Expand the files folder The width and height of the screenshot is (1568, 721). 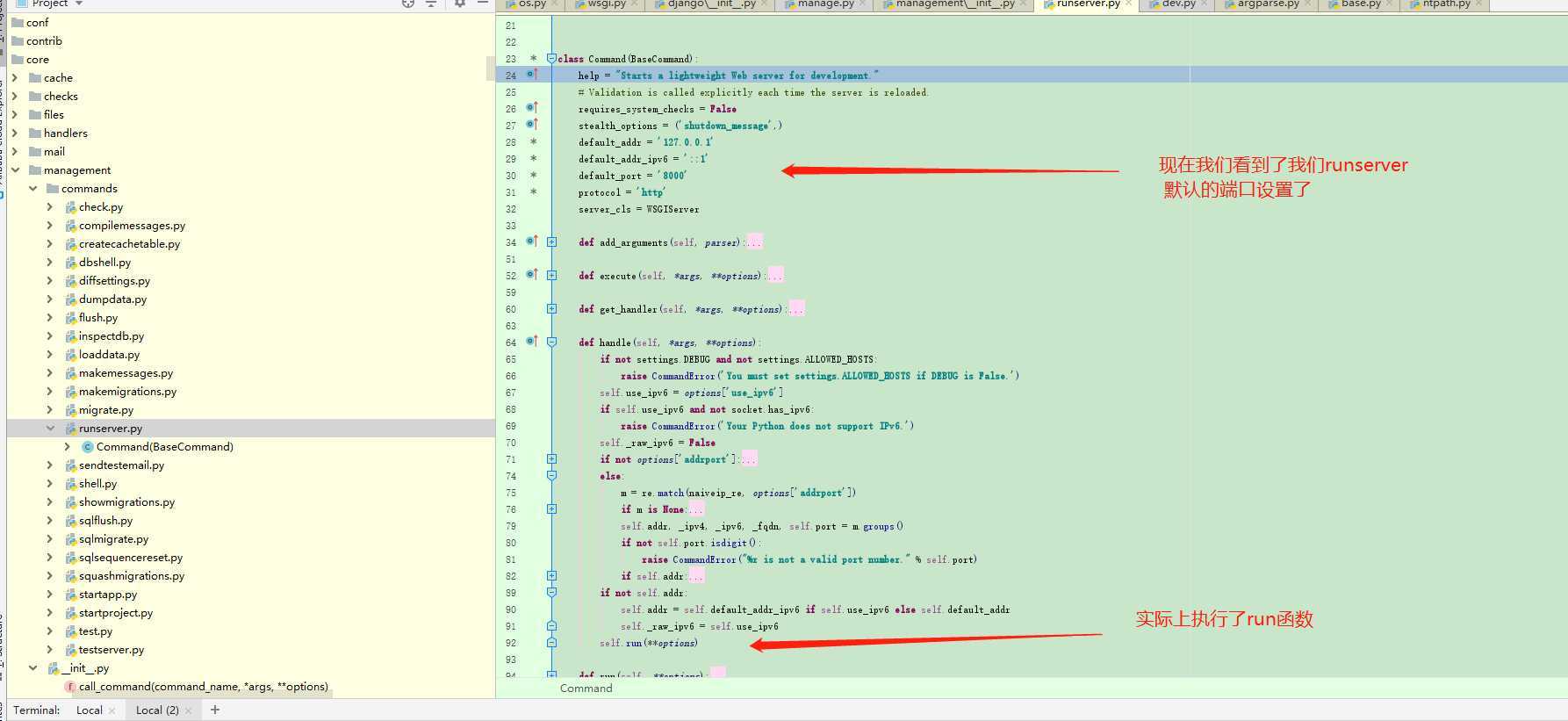[x=15, y=115]
